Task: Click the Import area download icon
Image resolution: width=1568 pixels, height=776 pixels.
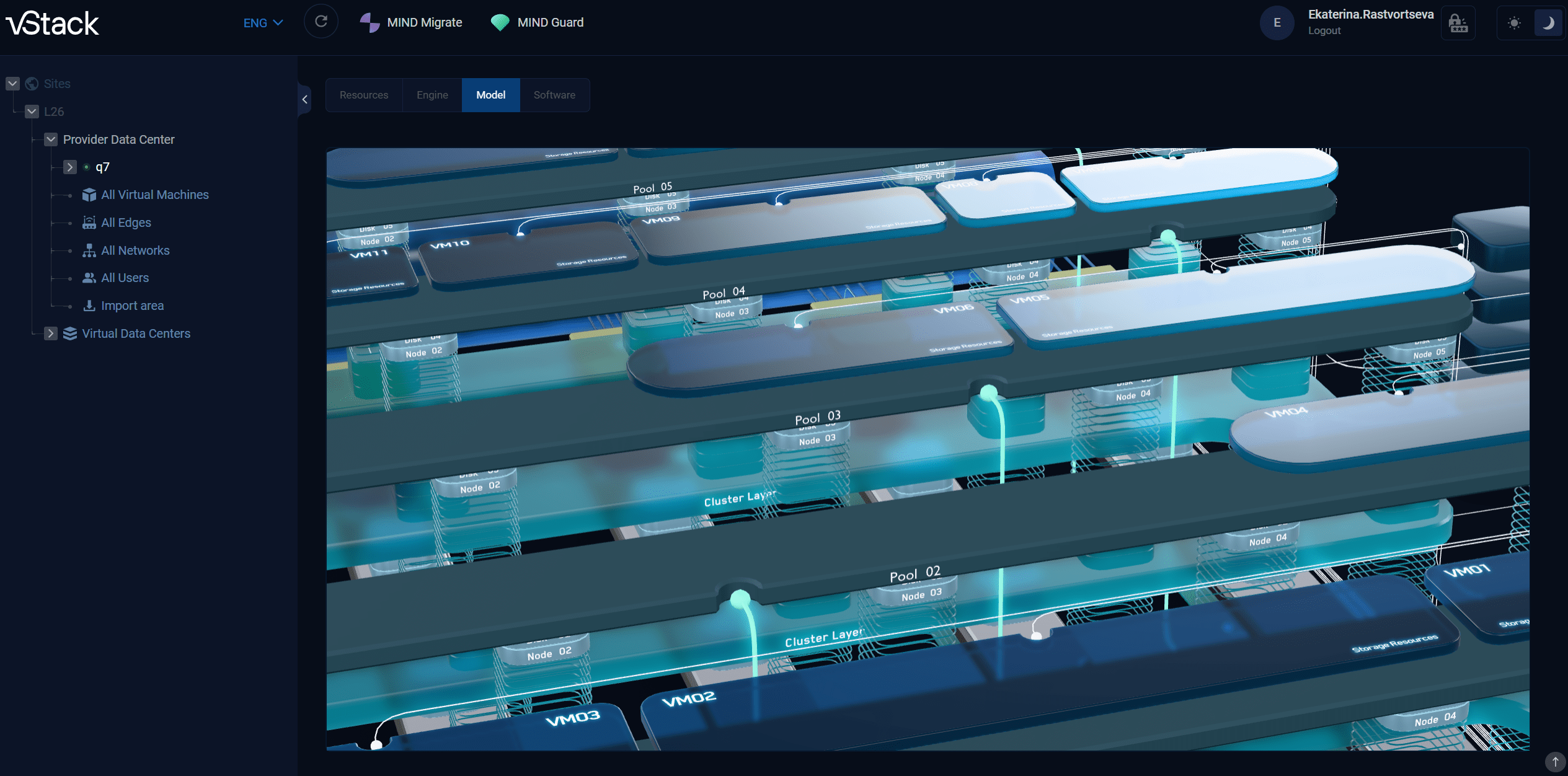Action: [x=89, y=306]
